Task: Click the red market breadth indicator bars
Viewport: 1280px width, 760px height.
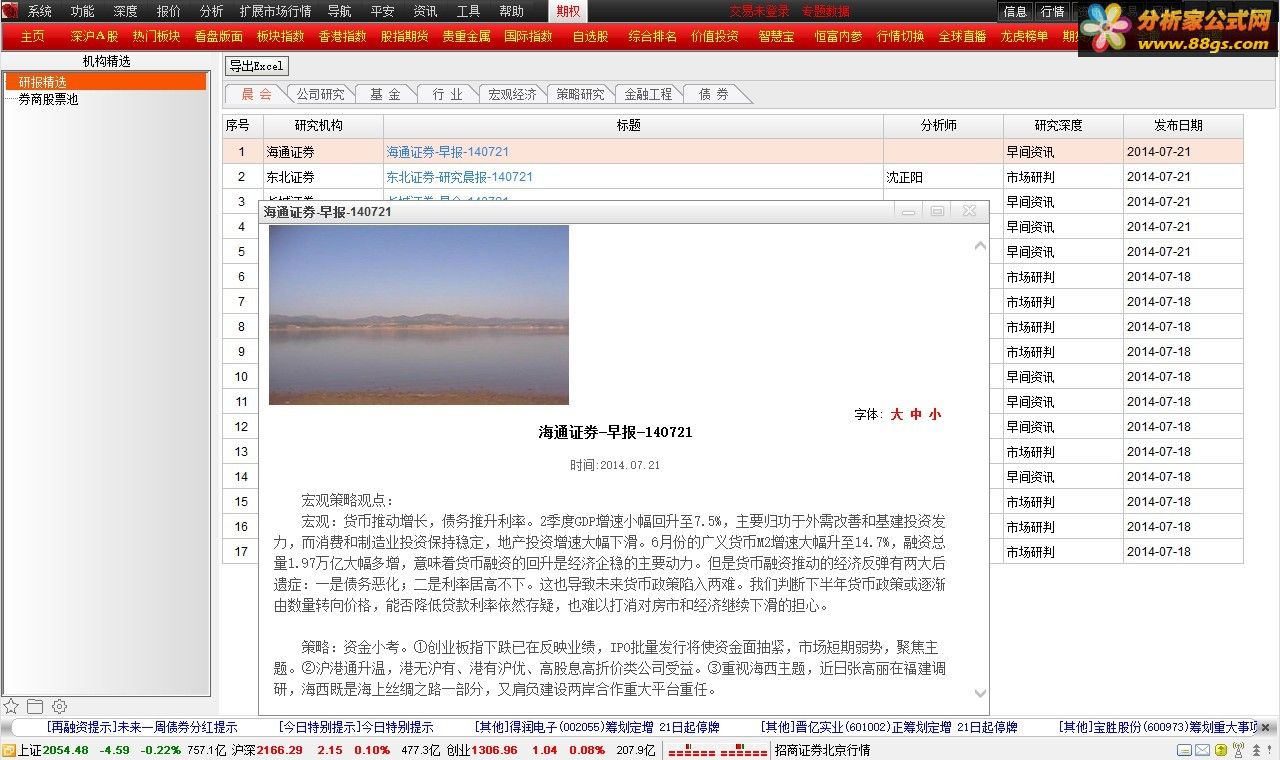Action: (x=717, y=750)
